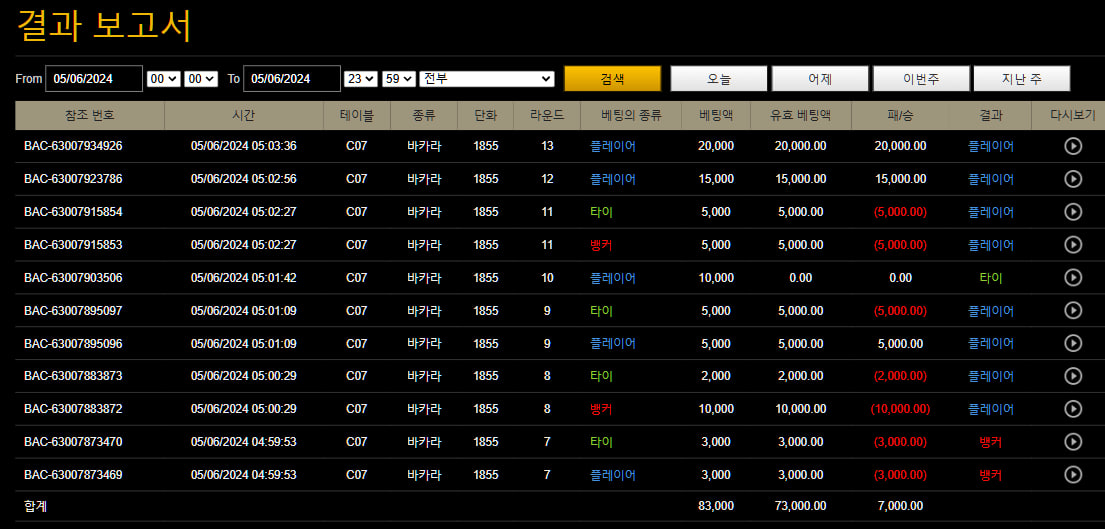Open replay for BAC-63007895097 row
This screenshot has width=1105, height=529.
tap(1073, 310)
